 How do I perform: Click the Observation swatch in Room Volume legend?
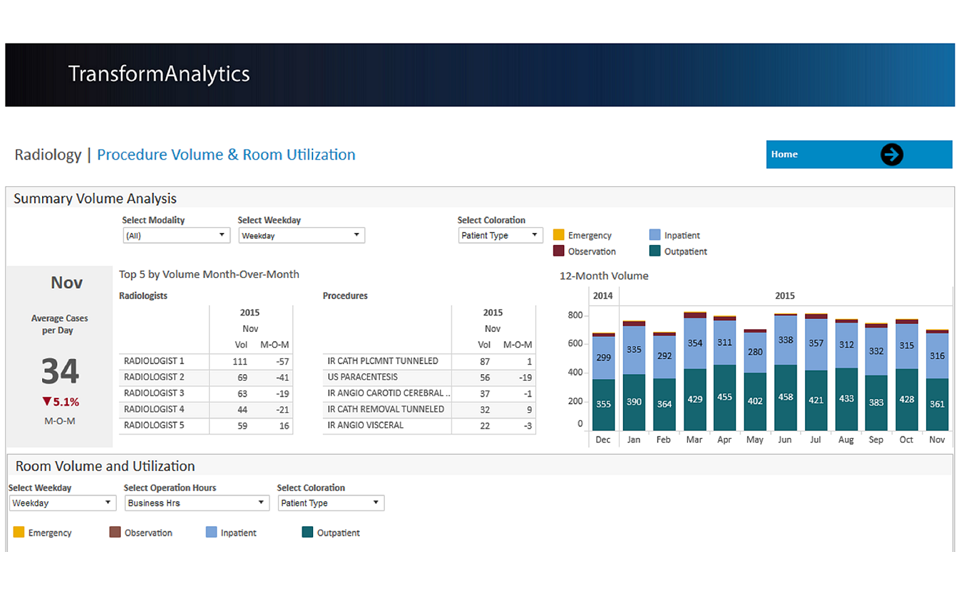(114, 532)
